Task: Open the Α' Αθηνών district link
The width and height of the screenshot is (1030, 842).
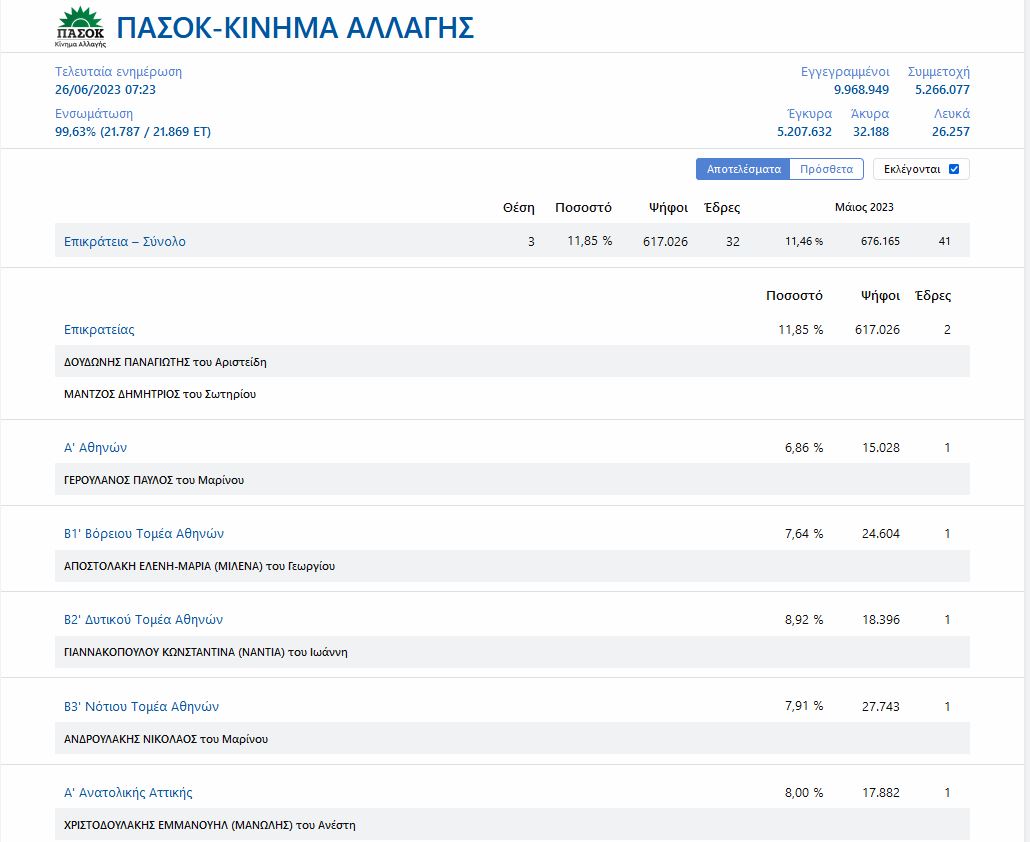Action: pyautogui.click(x=95, y=447)
